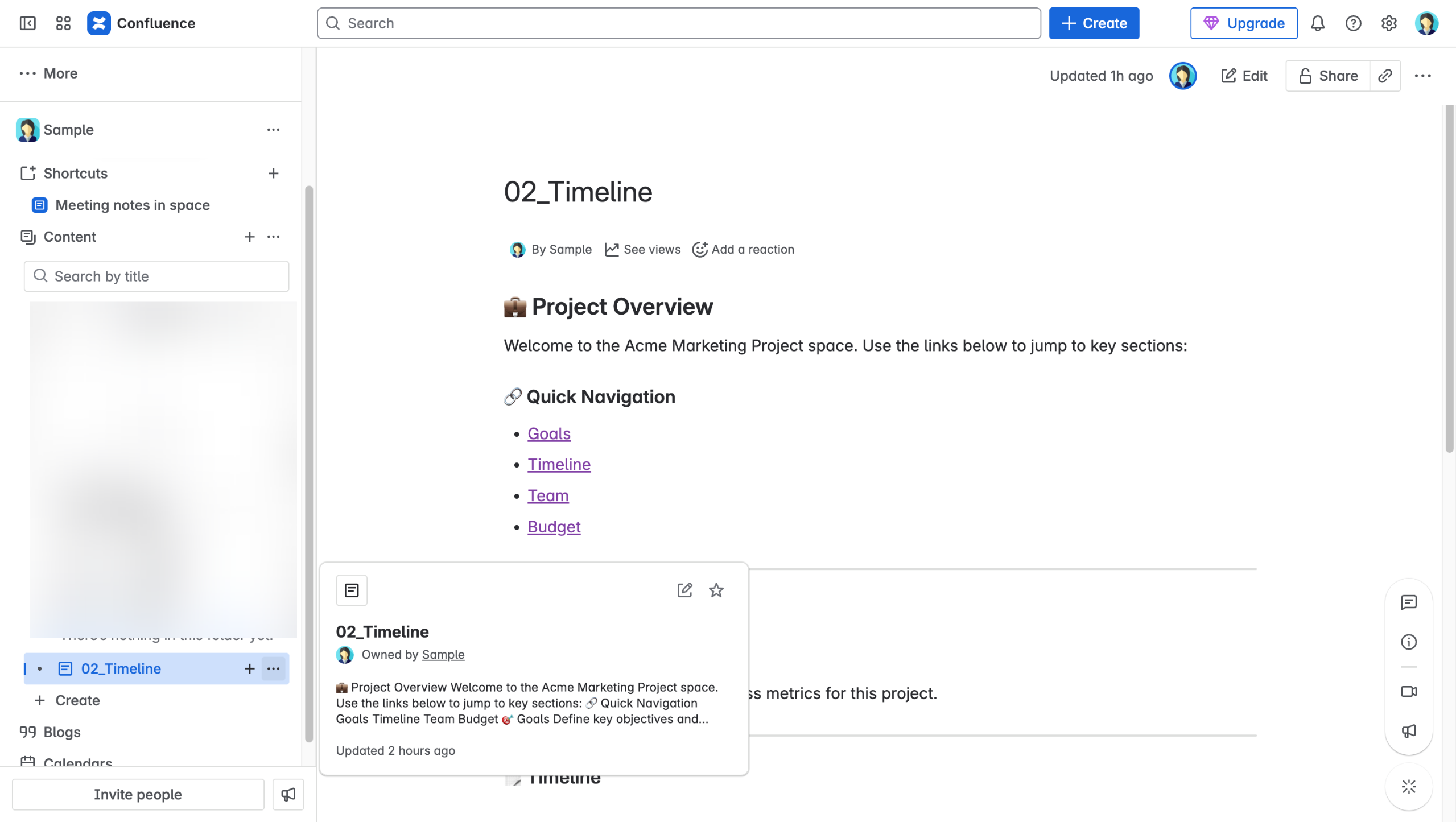This screenshot has height=822, width=1456.
Task: Open Confluence settings gear
Action: [1389, 23]
